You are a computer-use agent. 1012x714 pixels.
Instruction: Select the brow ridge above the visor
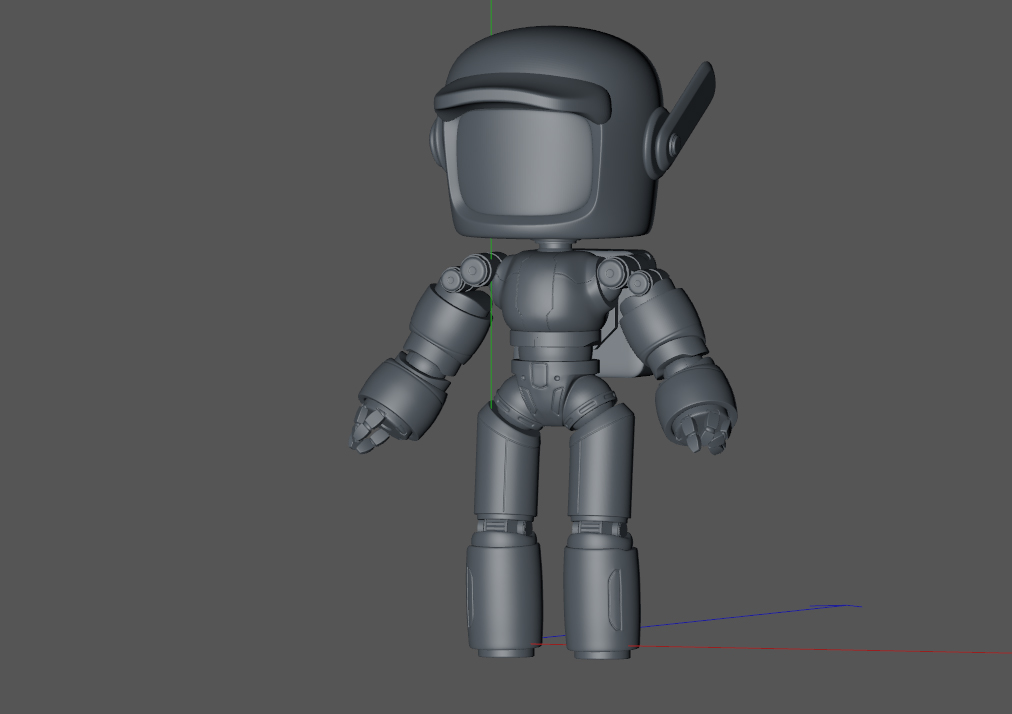point(523,96)
